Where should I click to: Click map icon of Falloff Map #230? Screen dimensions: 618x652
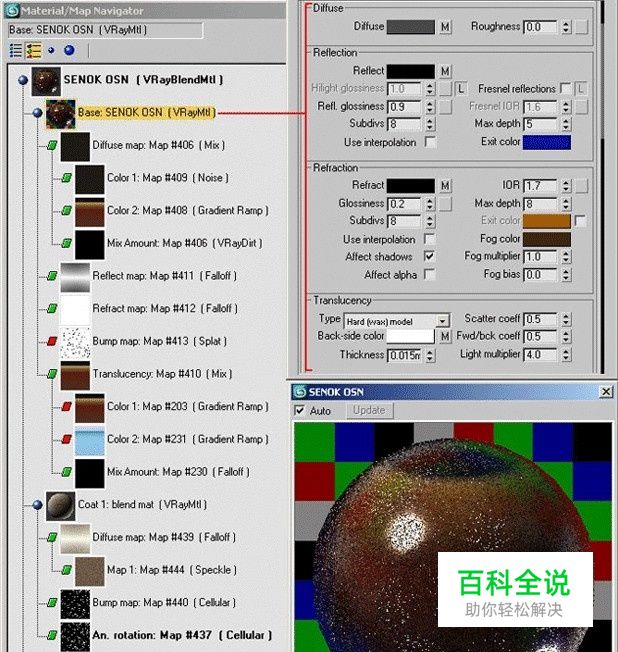(67, 472)
